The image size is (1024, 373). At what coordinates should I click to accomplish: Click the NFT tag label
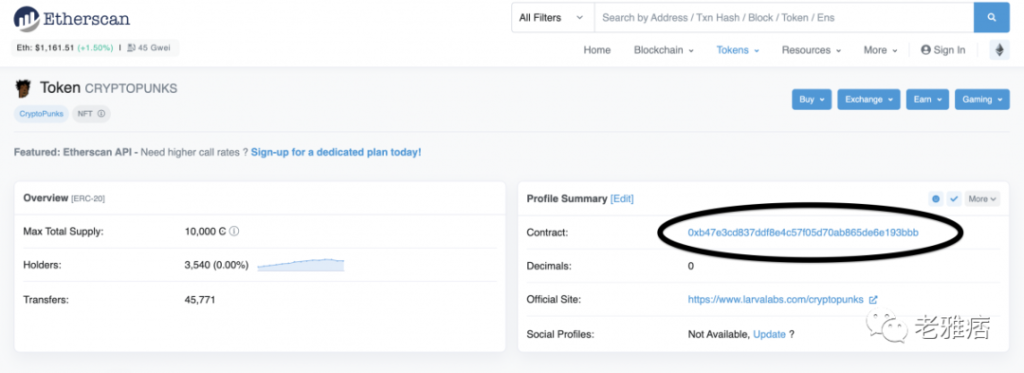coord(84,114)
